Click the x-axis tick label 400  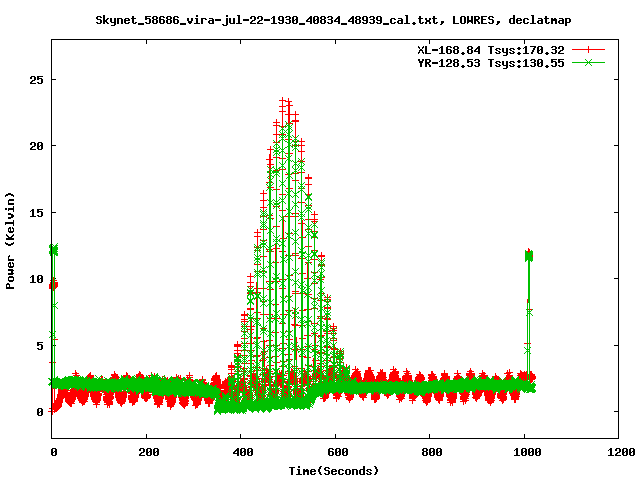tap(243, 452)
